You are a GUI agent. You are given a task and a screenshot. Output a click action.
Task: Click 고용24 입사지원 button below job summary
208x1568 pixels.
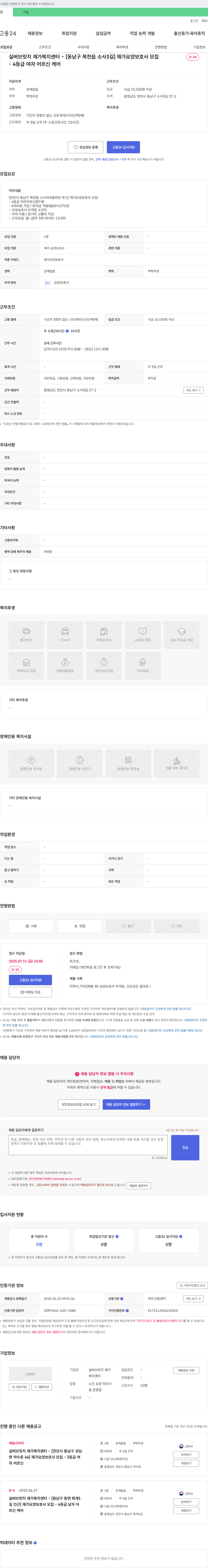(123, 147)
